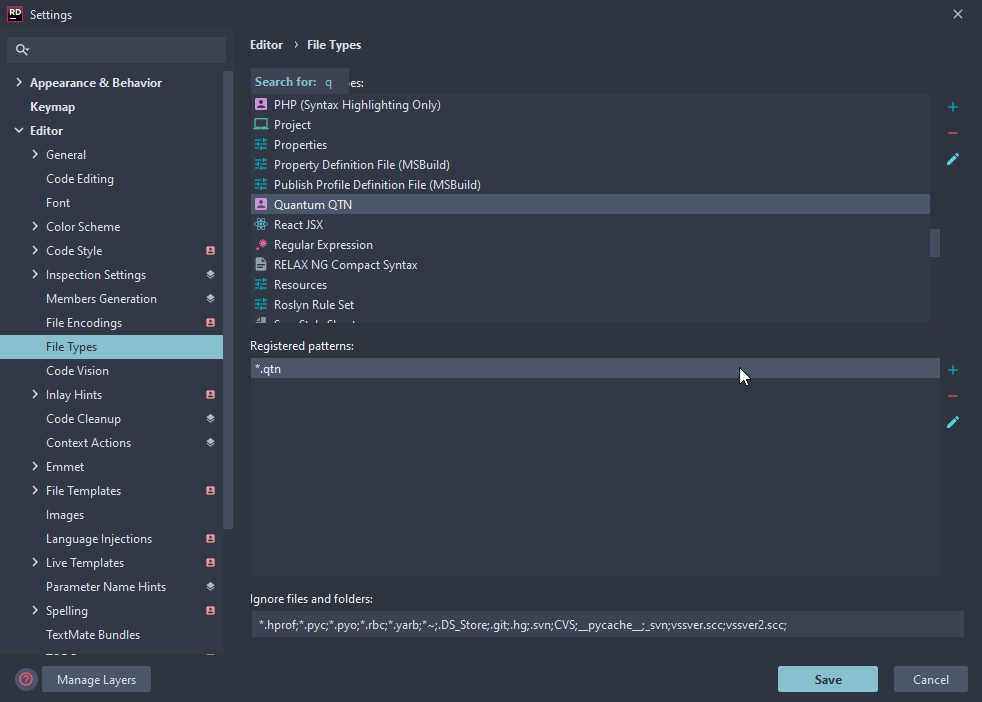
Task: Open the Keymap settings page
Action: tap(52, 107)
